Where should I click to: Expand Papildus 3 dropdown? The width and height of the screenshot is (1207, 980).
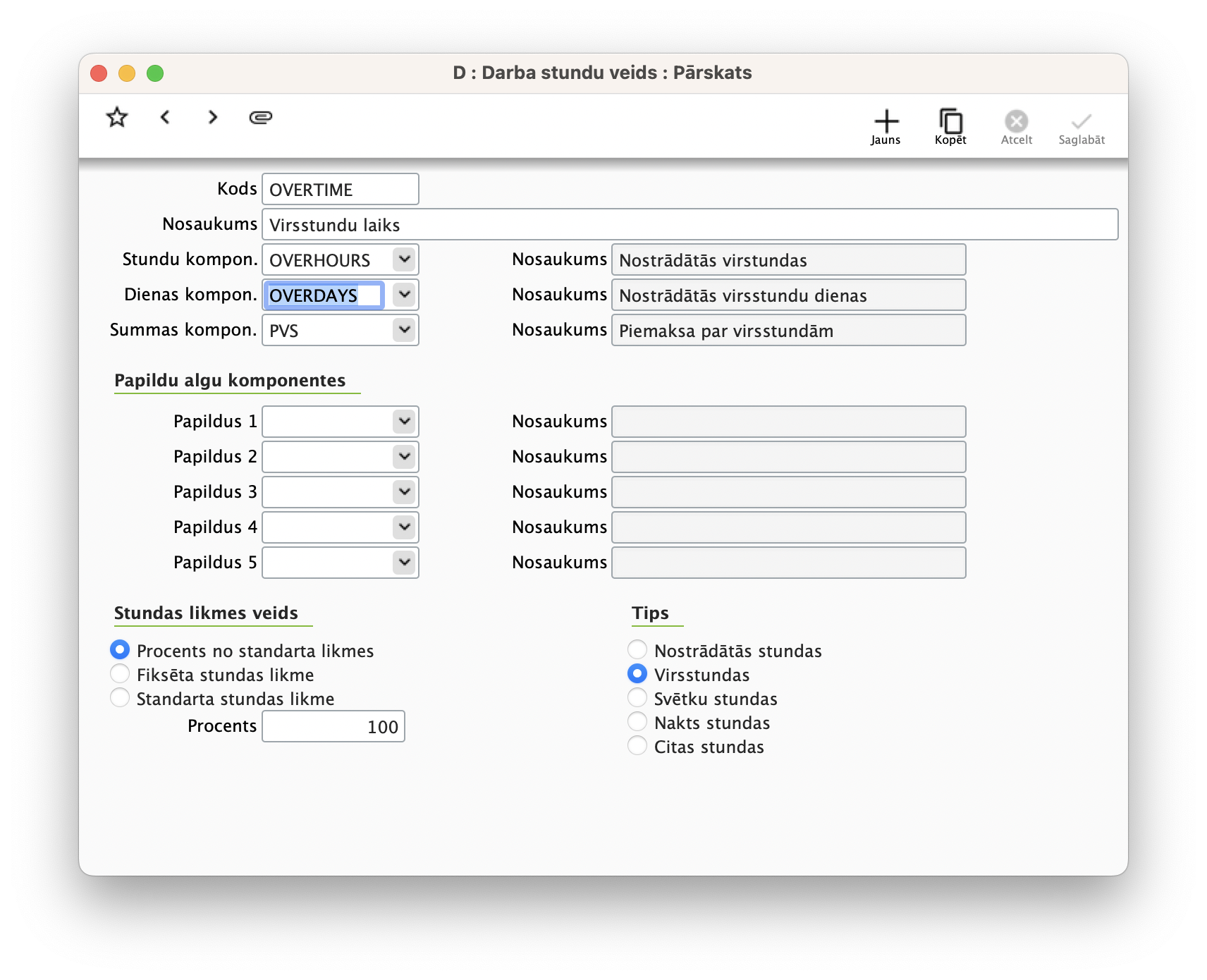point(405,492)
